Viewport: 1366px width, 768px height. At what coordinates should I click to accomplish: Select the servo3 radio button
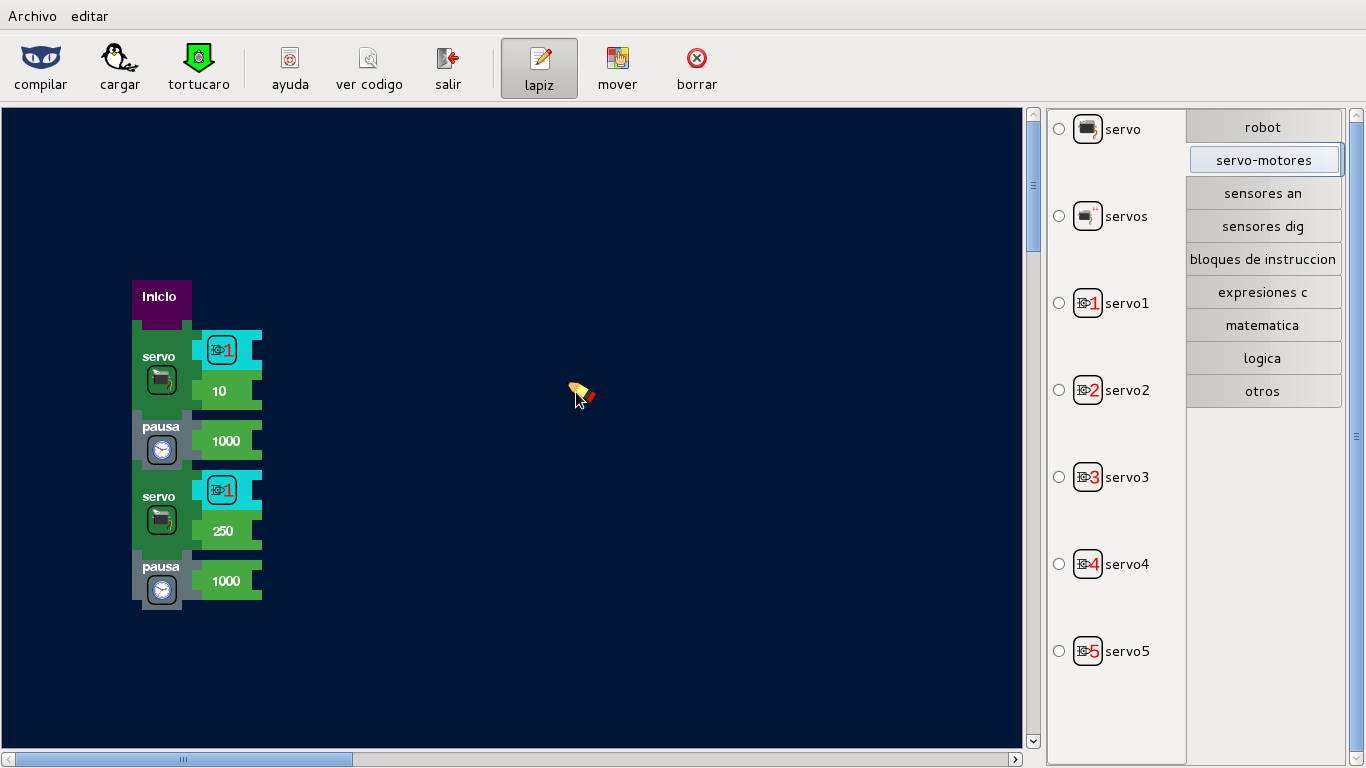[x=1059, y=477]
